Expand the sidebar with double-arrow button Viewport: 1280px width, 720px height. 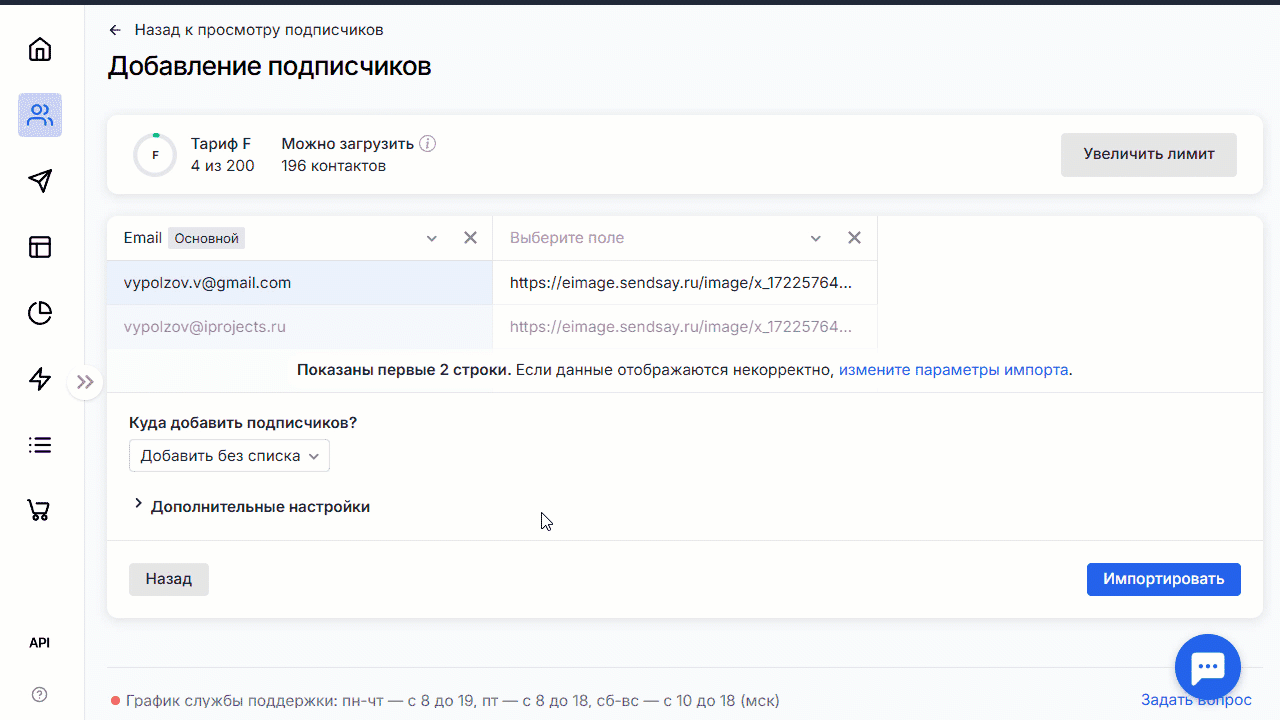(85, 382)
